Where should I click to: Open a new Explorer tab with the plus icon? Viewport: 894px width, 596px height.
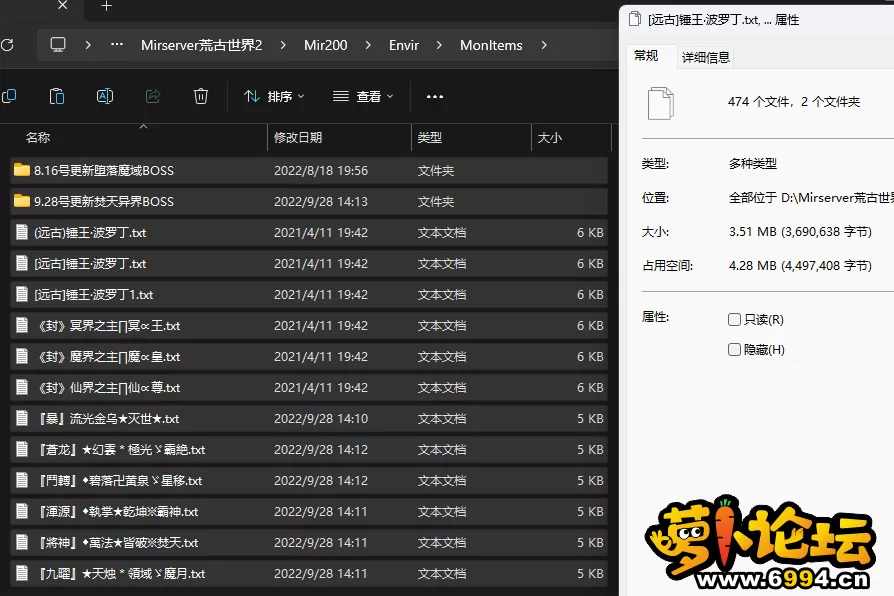click(x=106, y=6)
